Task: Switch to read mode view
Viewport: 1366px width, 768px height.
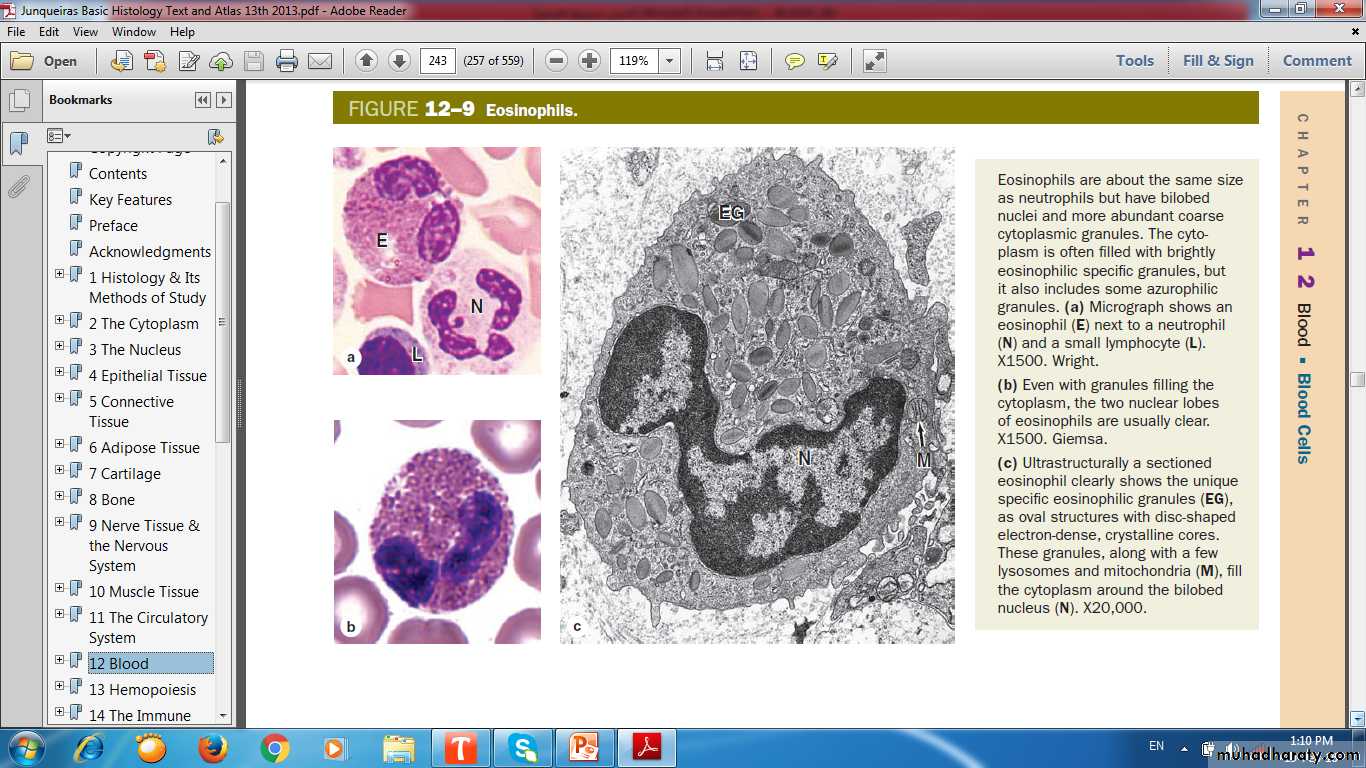Action: tap(874, 61)
